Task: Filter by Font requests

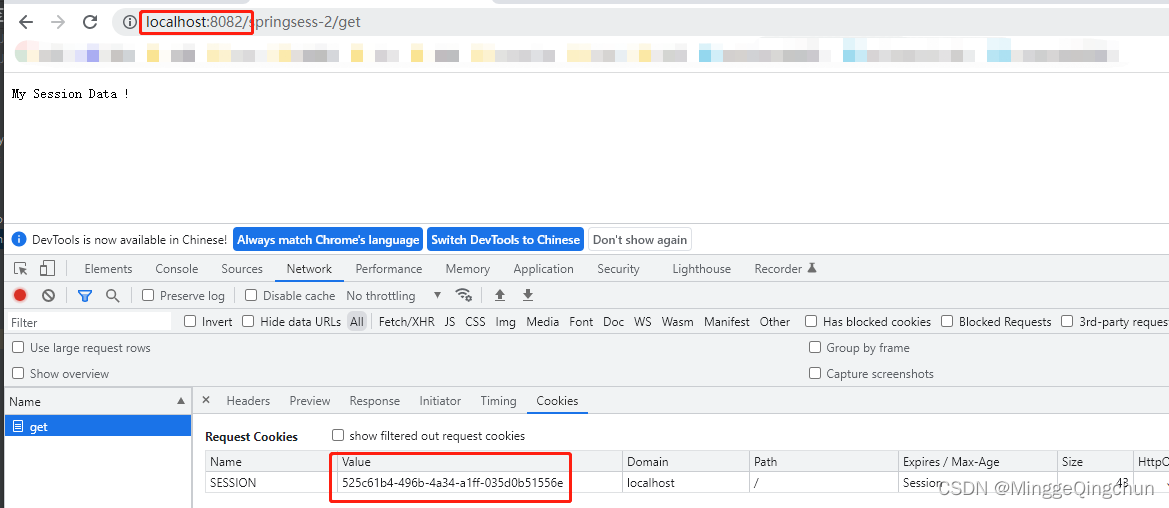Action: point(581,322)
